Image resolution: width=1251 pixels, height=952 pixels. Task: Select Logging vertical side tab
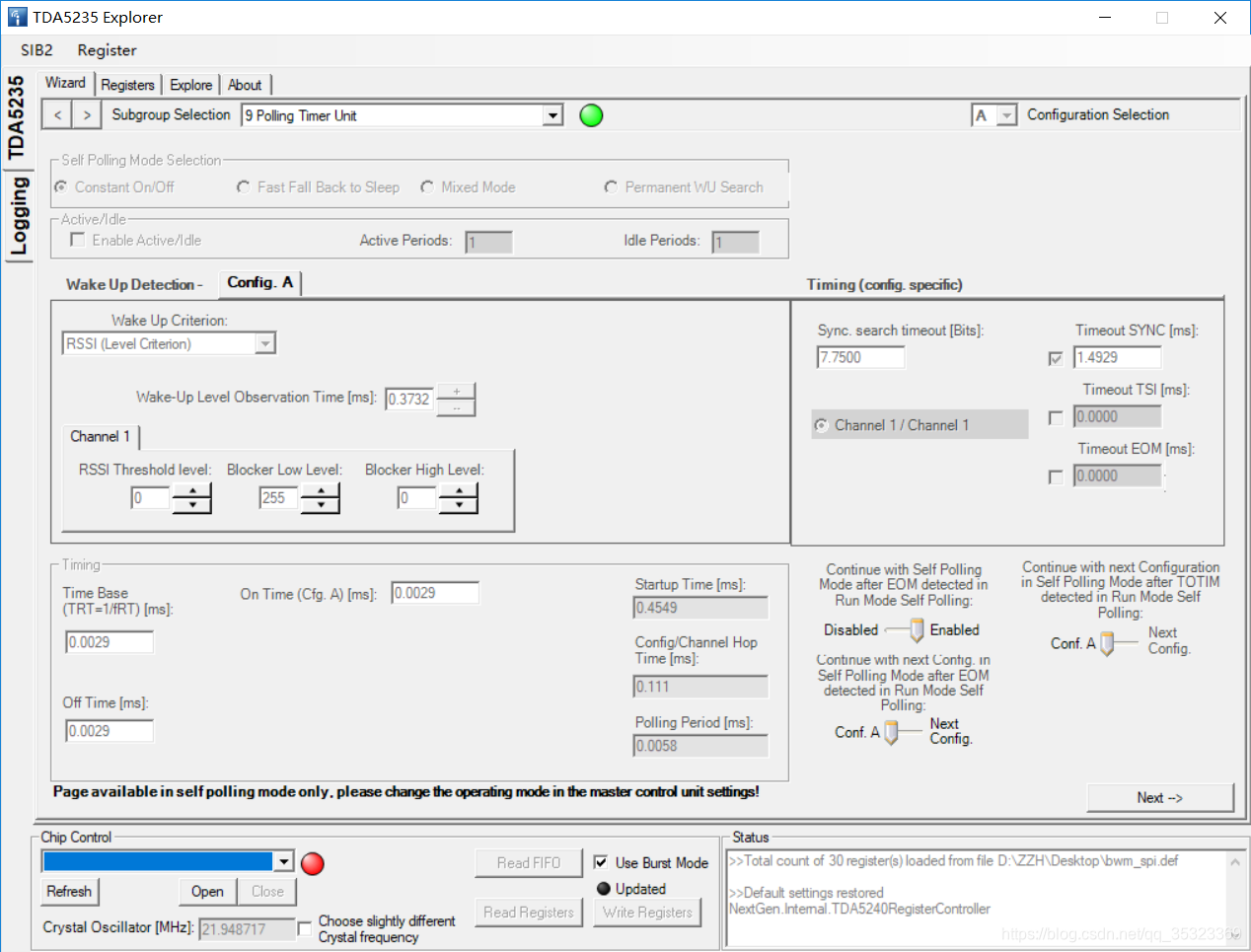(x=18, y=215)
